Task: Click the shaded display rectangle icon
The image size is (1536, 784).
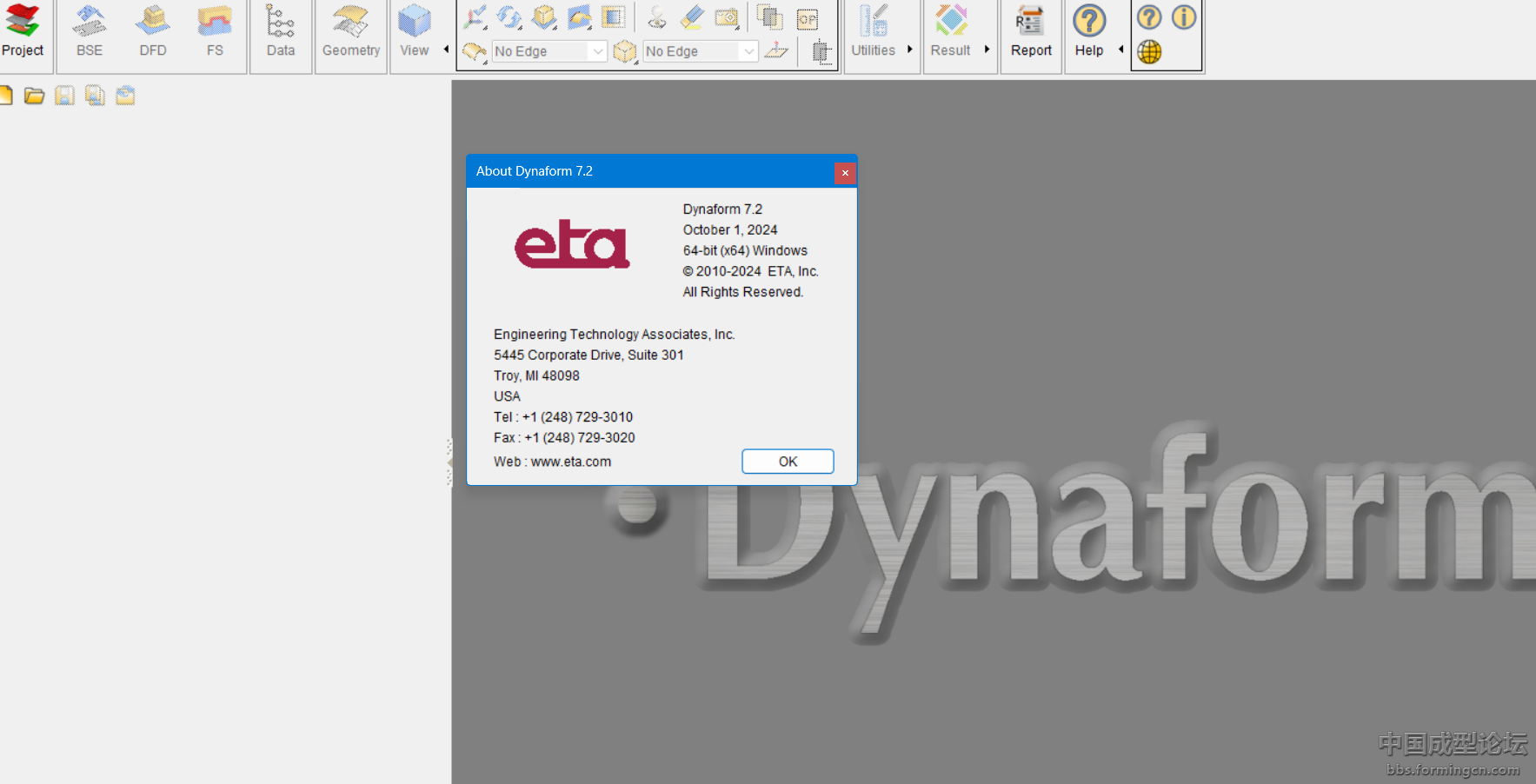Action: pos(613,17)
